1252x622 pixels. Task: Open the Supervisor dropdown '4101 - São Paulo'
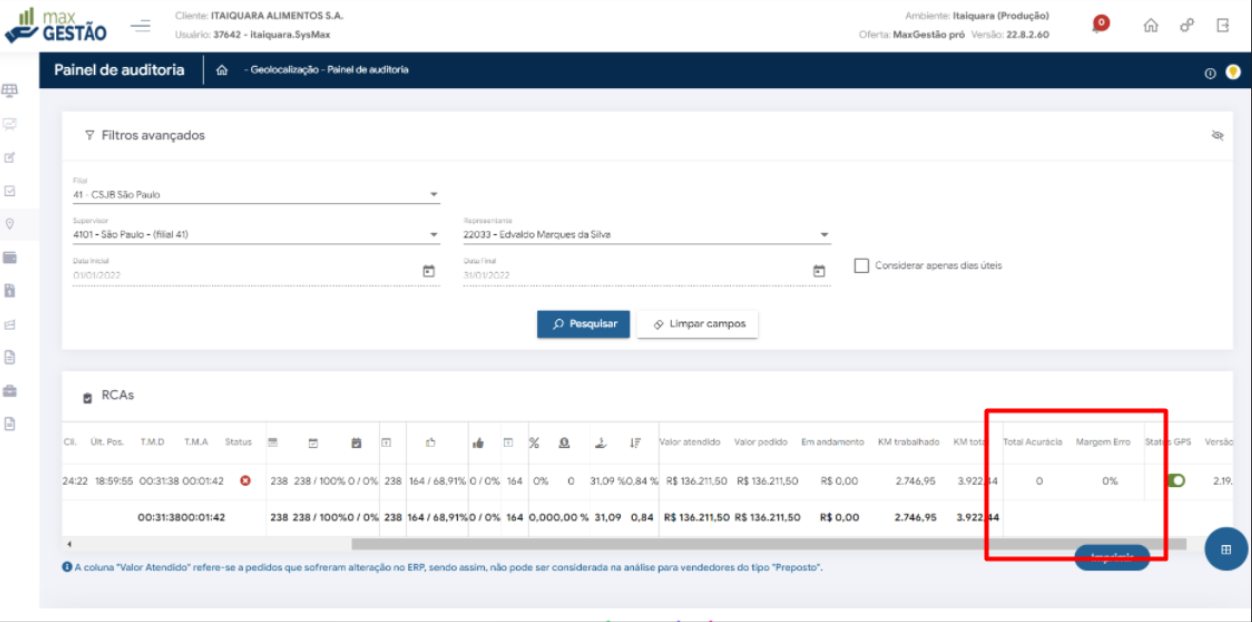click(x=256, y=234)
